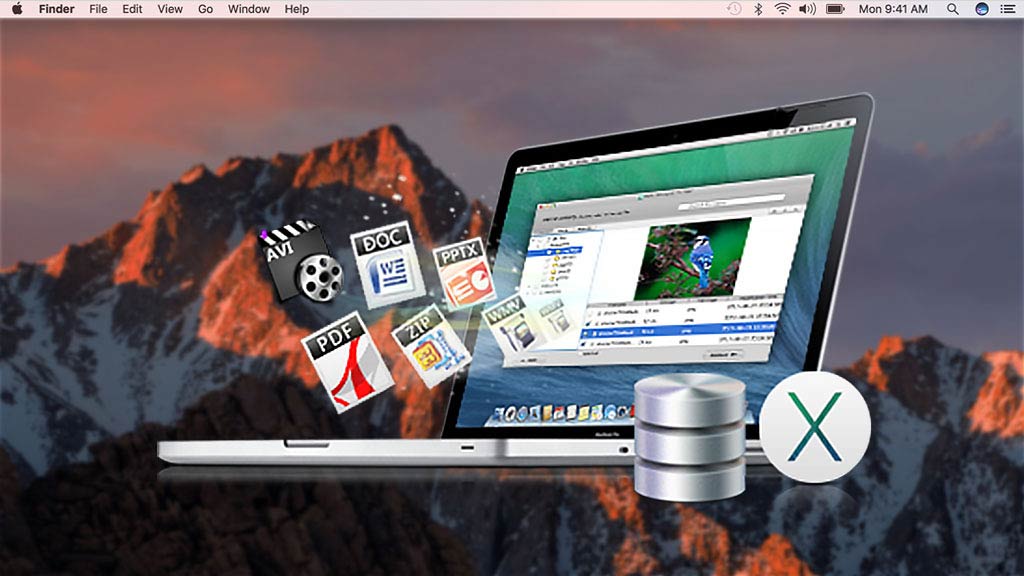Open the Apple menu

click(16, 9)
